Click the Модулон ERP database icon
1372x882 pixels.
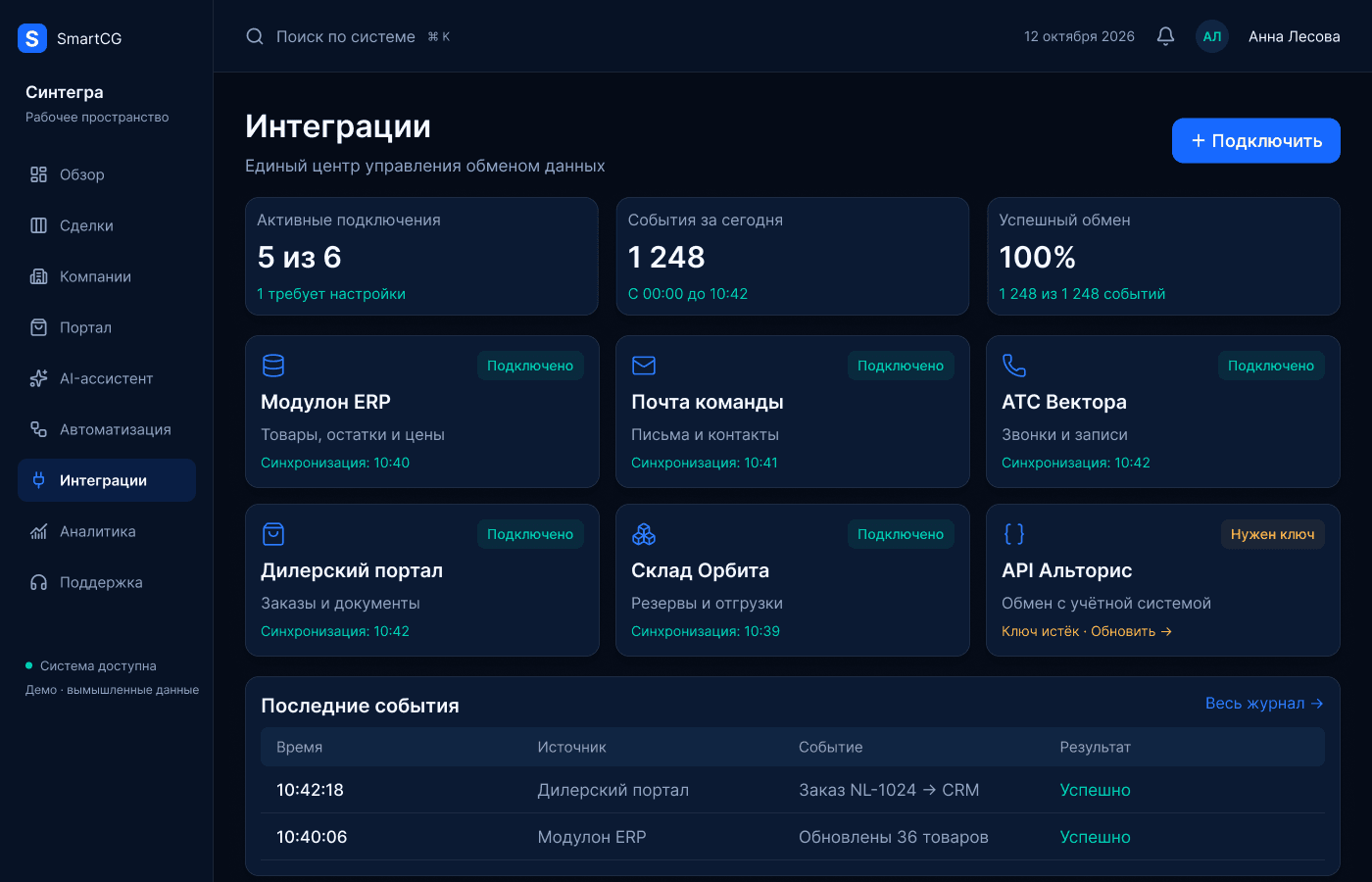click(273, 366)
